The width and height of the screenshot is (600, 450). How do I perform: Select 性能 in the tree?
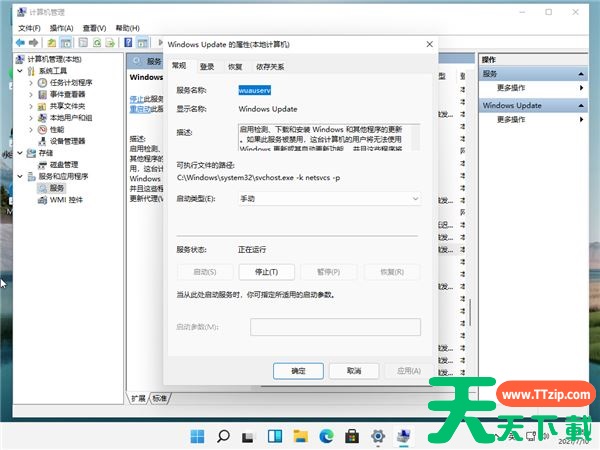[57, 129]
